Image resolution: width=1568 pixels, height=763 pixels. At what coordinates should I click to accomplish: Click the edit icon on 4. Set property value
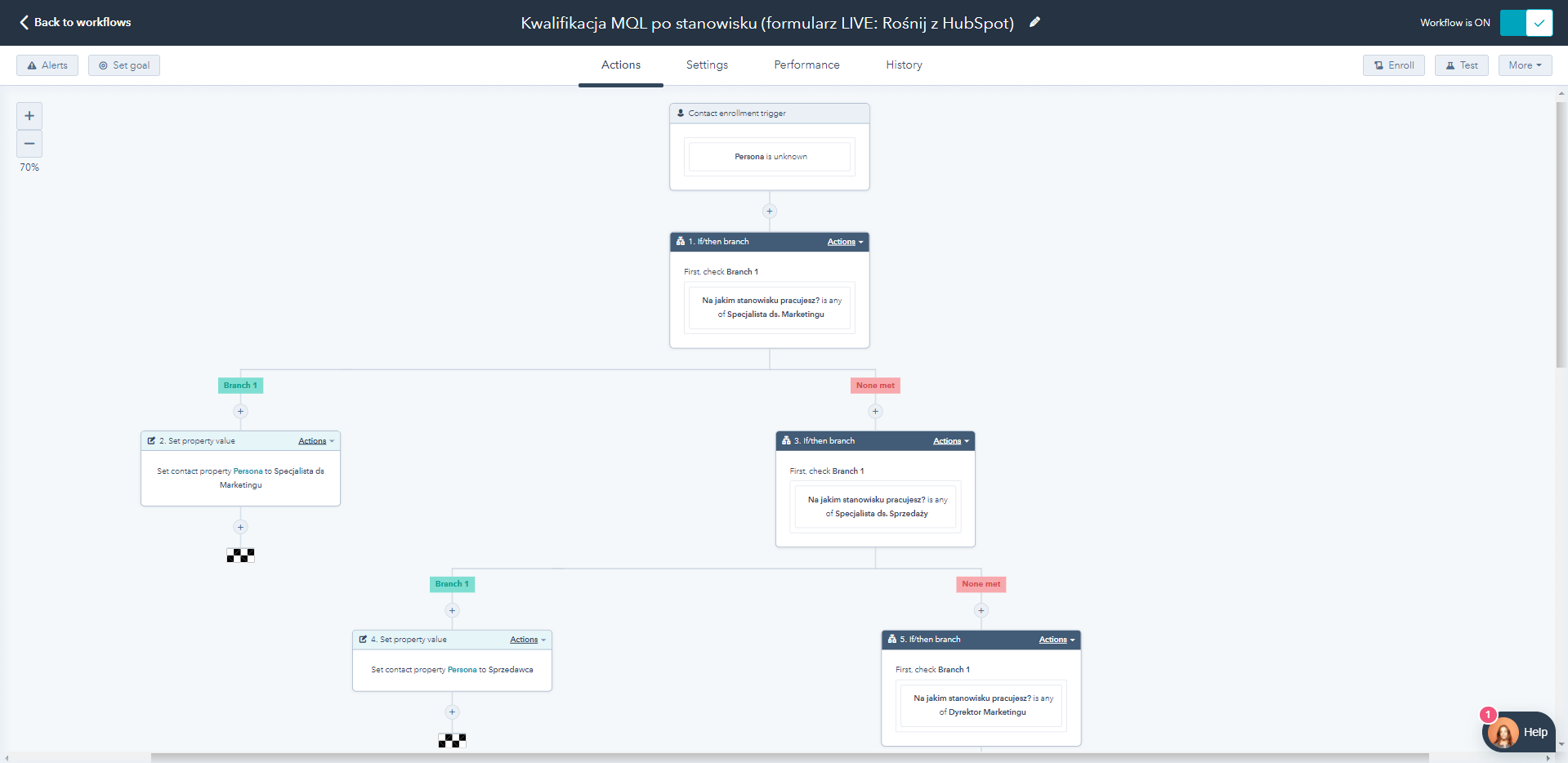click(363, 640)
